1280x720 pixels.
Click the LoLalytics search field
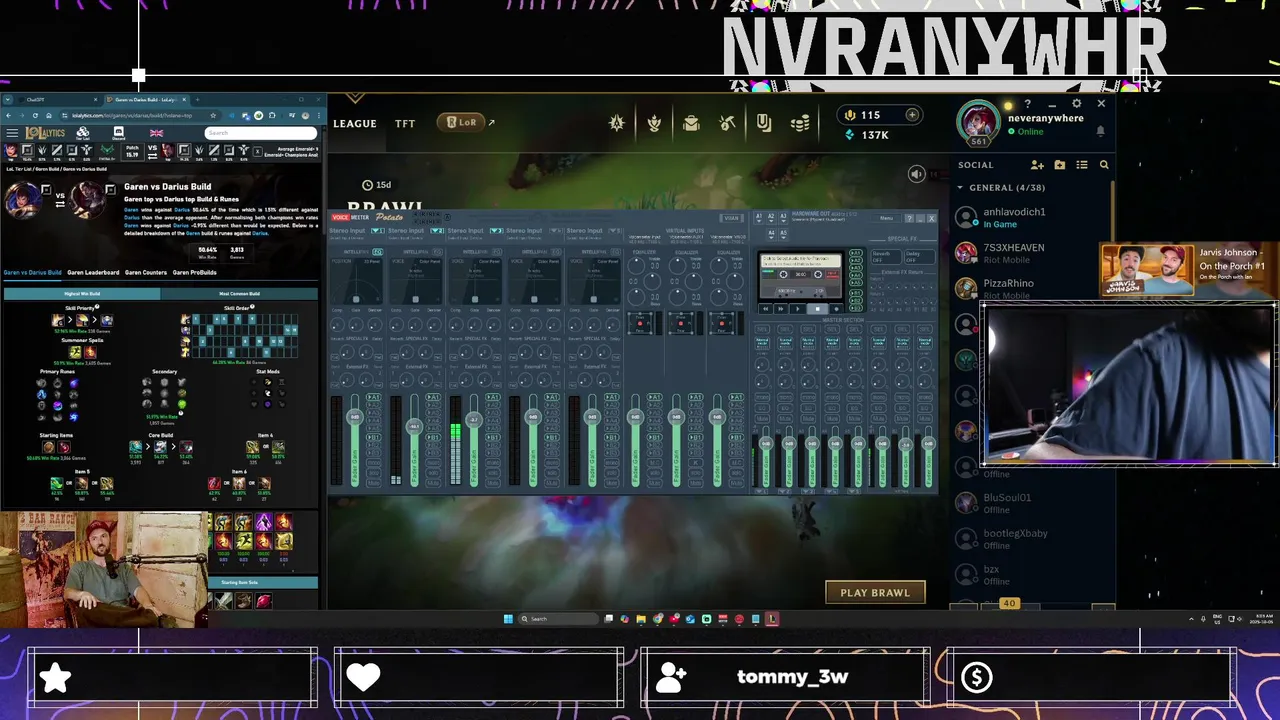point(260,133)
